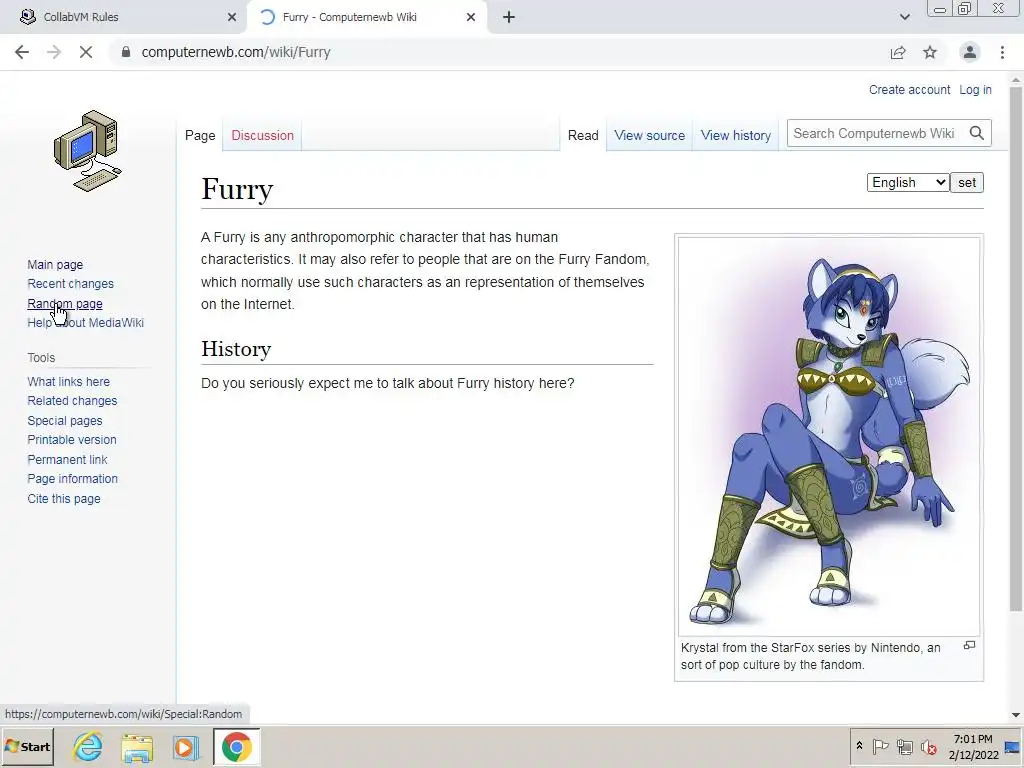Enlarge the Krystal image via the caption icon
Image resolution: width=1024 pixels, height=768 pixels.
(x=970, y=646)
